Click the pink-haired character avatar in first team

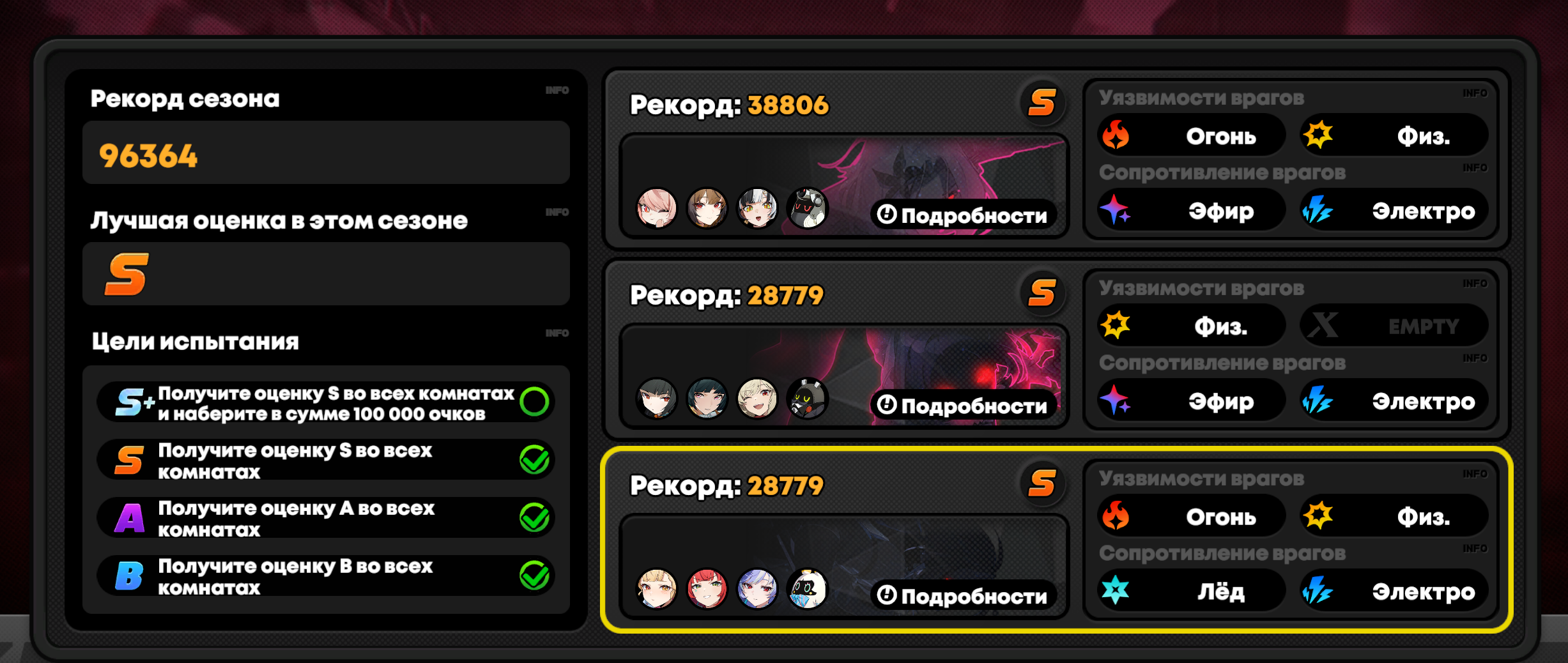656,208
